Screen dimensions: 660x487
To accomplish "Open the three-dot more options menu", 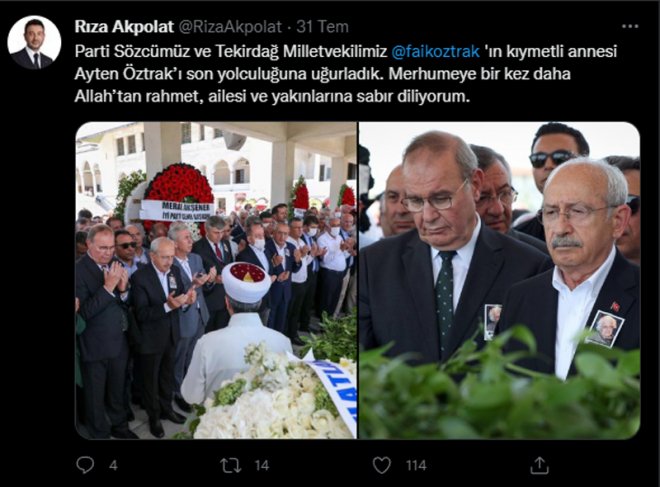I will (630, 27).
